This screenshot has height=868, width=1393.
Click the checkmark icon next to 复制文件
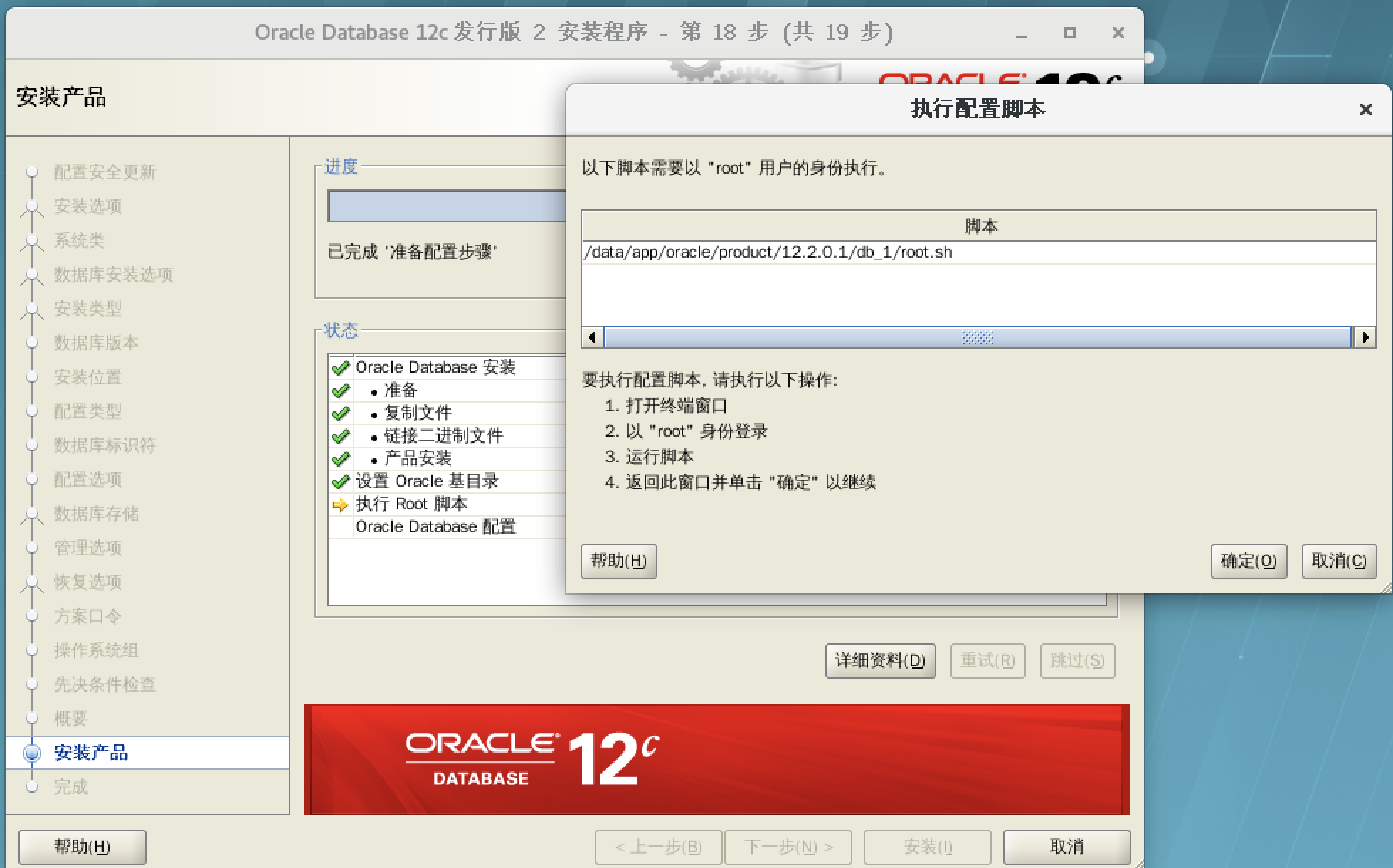coord(341,413)
